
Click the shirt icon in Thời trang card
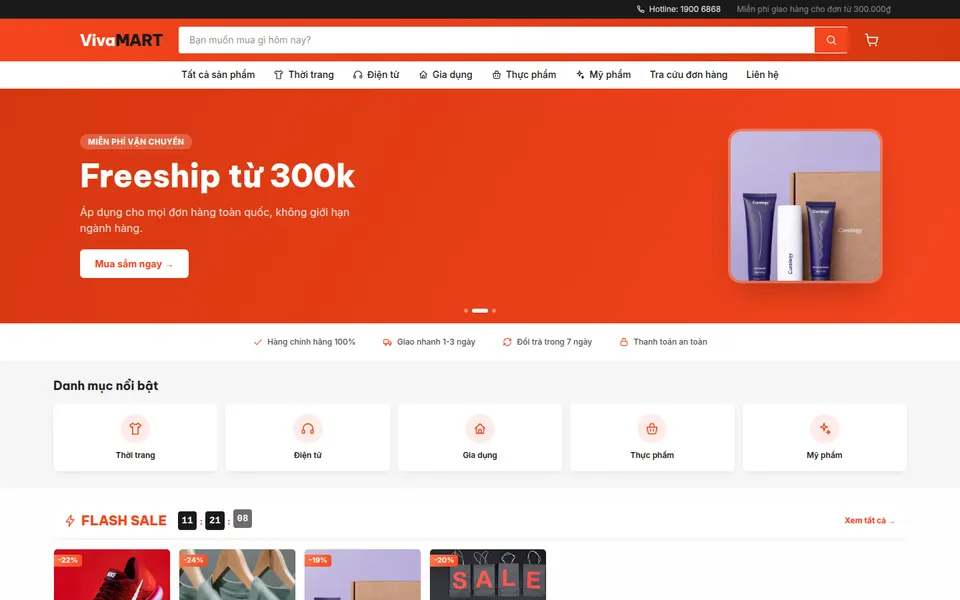(x=135, y=429)
